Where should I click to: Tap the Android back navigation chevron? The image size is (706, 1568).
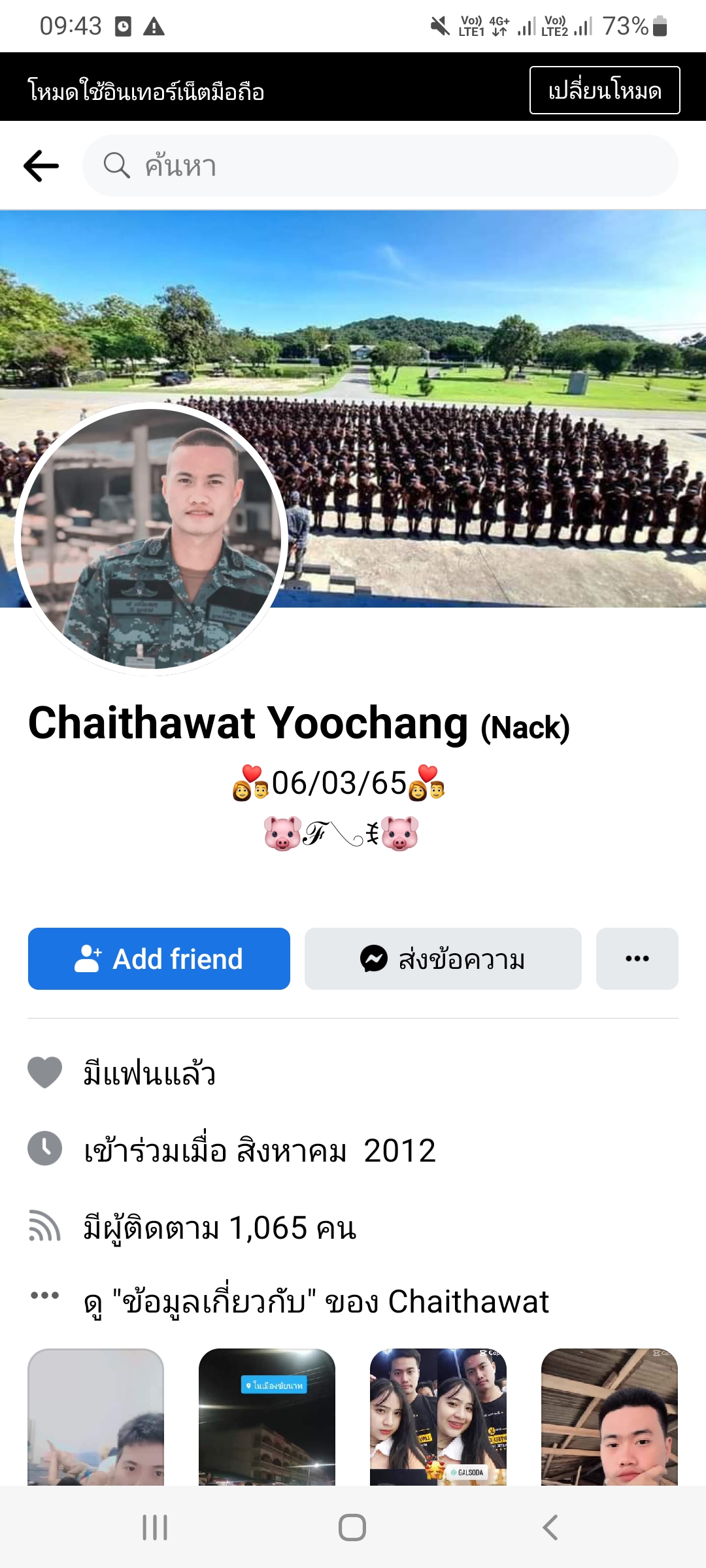coord(550,1527)
